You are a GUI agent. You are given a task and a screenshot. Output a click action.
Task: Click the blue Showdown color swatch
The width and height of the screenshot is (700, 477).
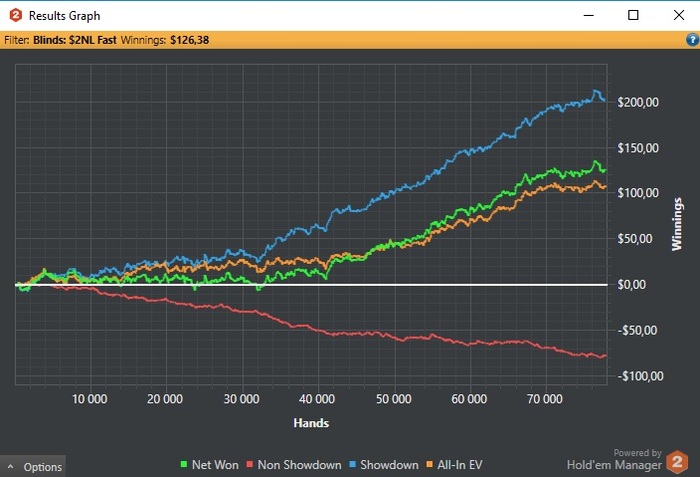(353, 464)
